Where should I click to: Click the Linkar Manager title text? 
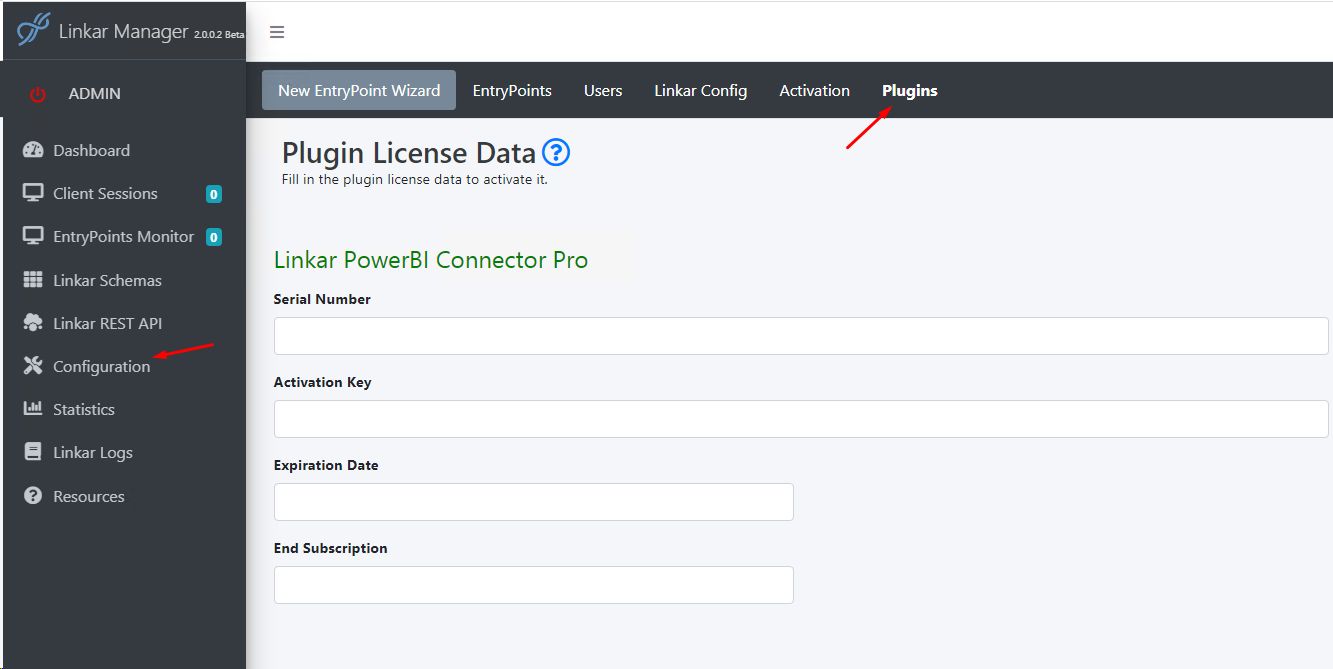123,31
